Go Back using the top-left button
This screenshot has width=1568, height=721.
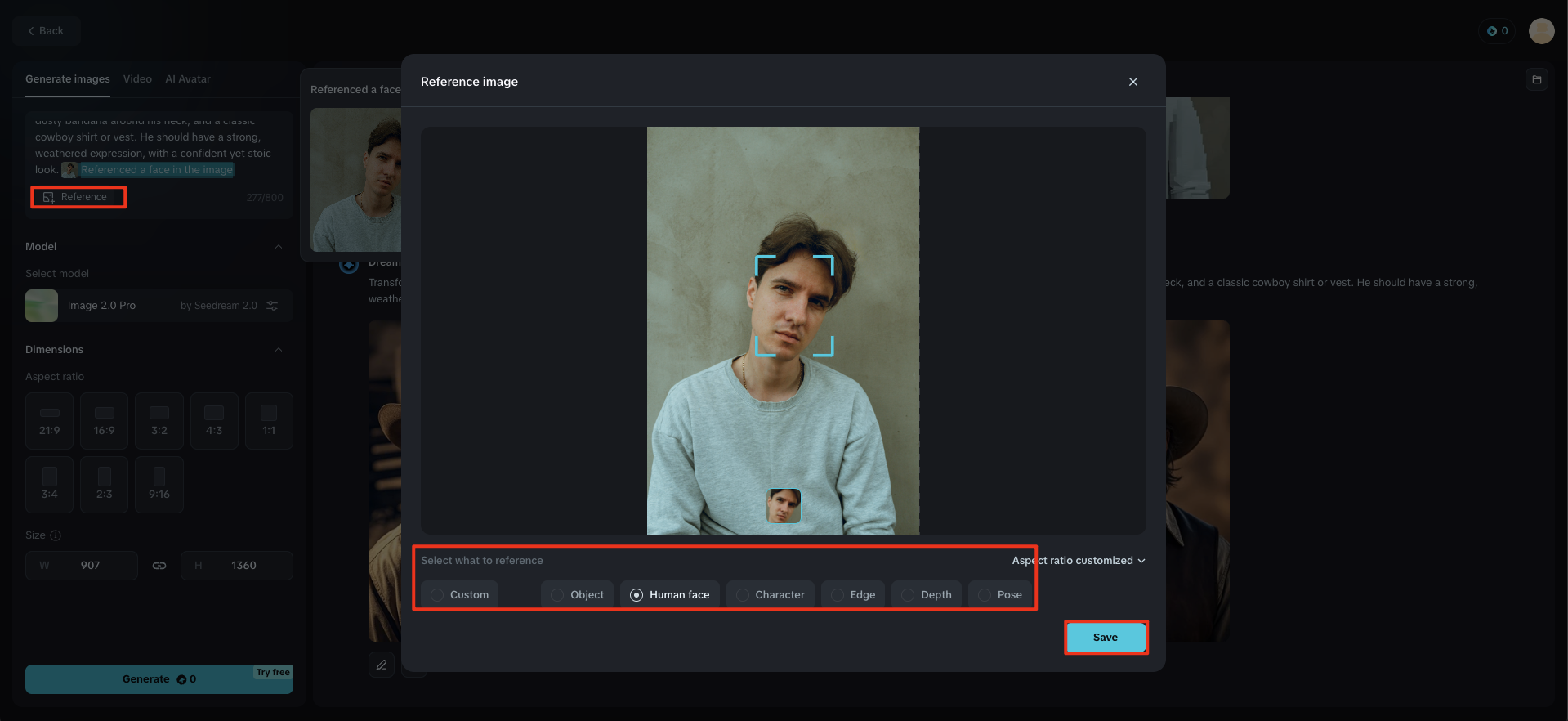46,31
